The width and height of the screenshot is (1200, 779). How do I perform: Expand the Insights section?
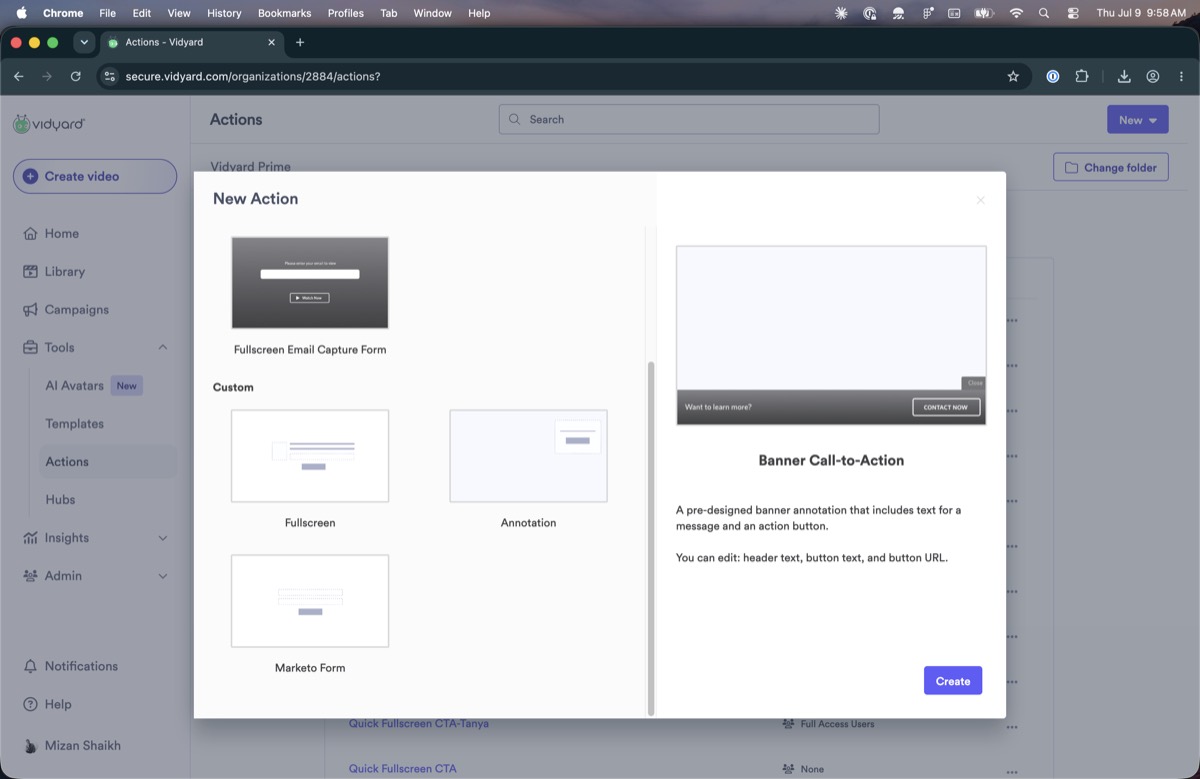(163, 538)
